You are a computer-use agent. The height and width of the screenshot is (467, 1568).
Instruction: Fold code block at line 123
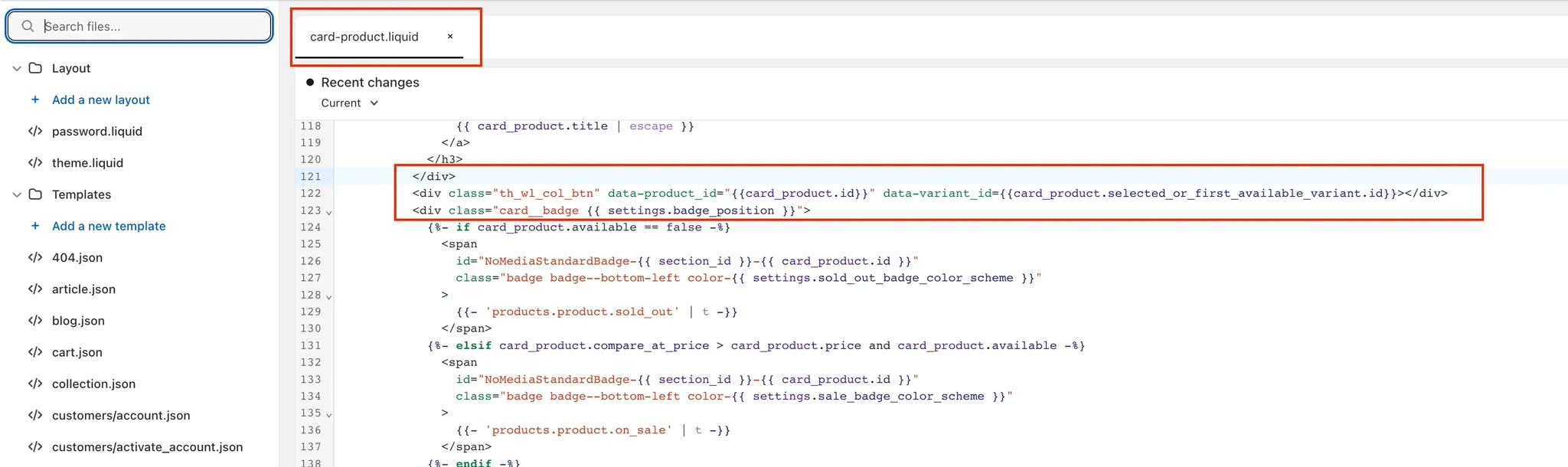point(329,212)
